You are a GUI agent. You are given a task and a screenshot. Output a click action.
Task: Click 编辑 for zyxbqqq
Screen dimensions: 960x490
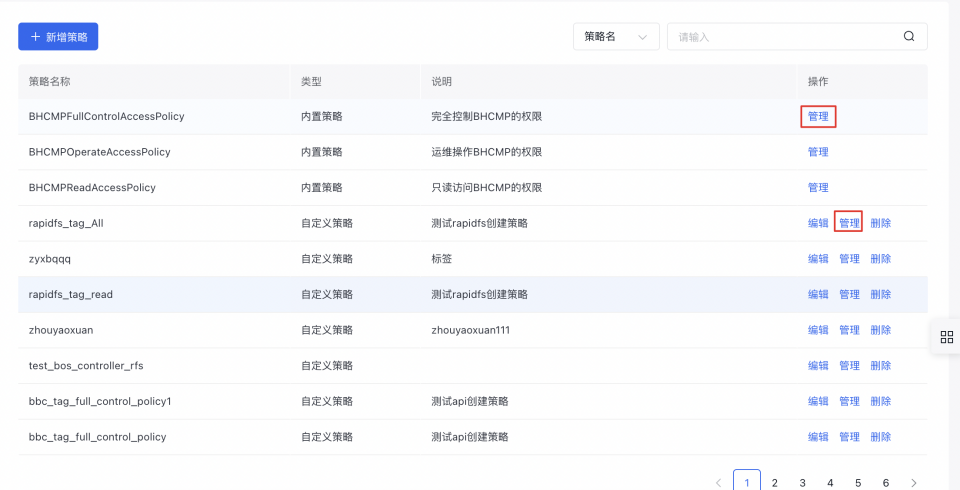pyautogui.click(x=818, y=258)
